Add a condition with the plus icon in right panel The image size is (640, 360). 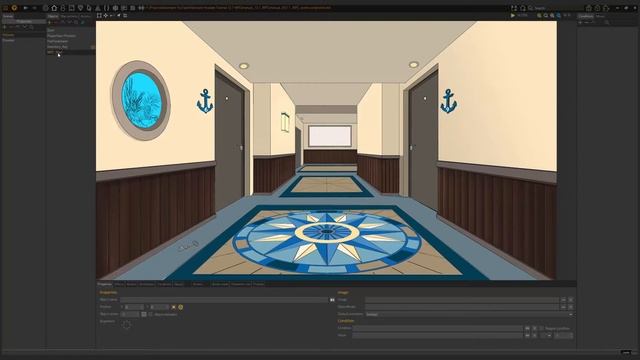tap(580, 22)
